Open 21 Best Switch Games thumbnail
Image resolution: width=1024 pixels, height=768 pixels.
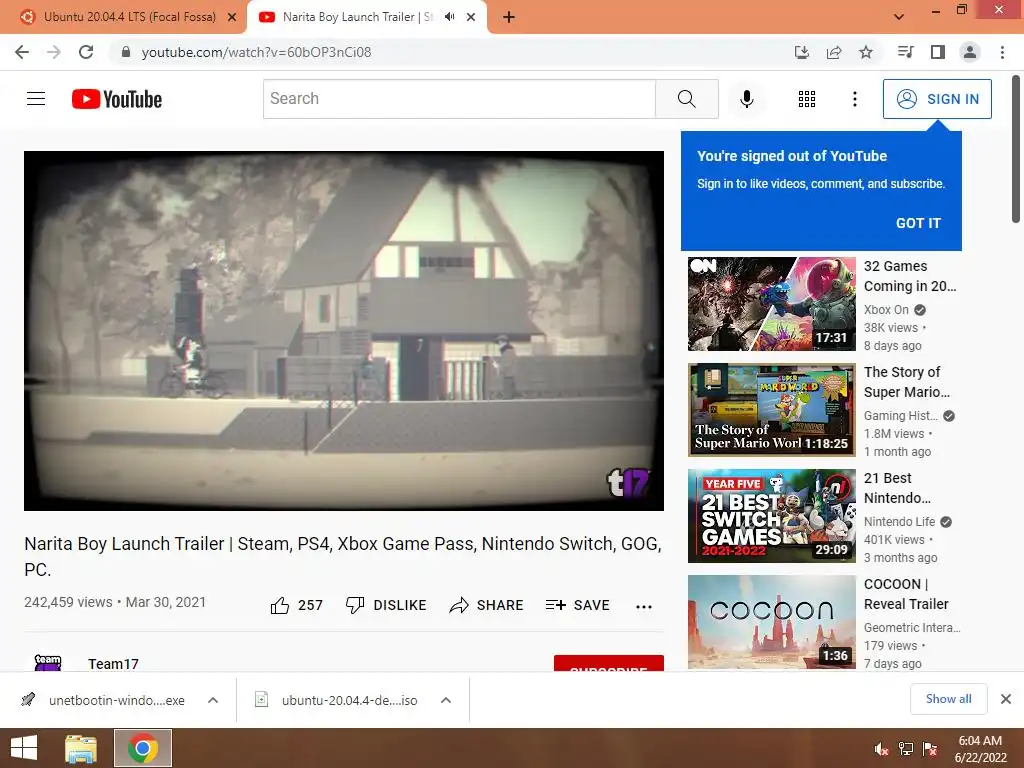[x=771, y=516]
